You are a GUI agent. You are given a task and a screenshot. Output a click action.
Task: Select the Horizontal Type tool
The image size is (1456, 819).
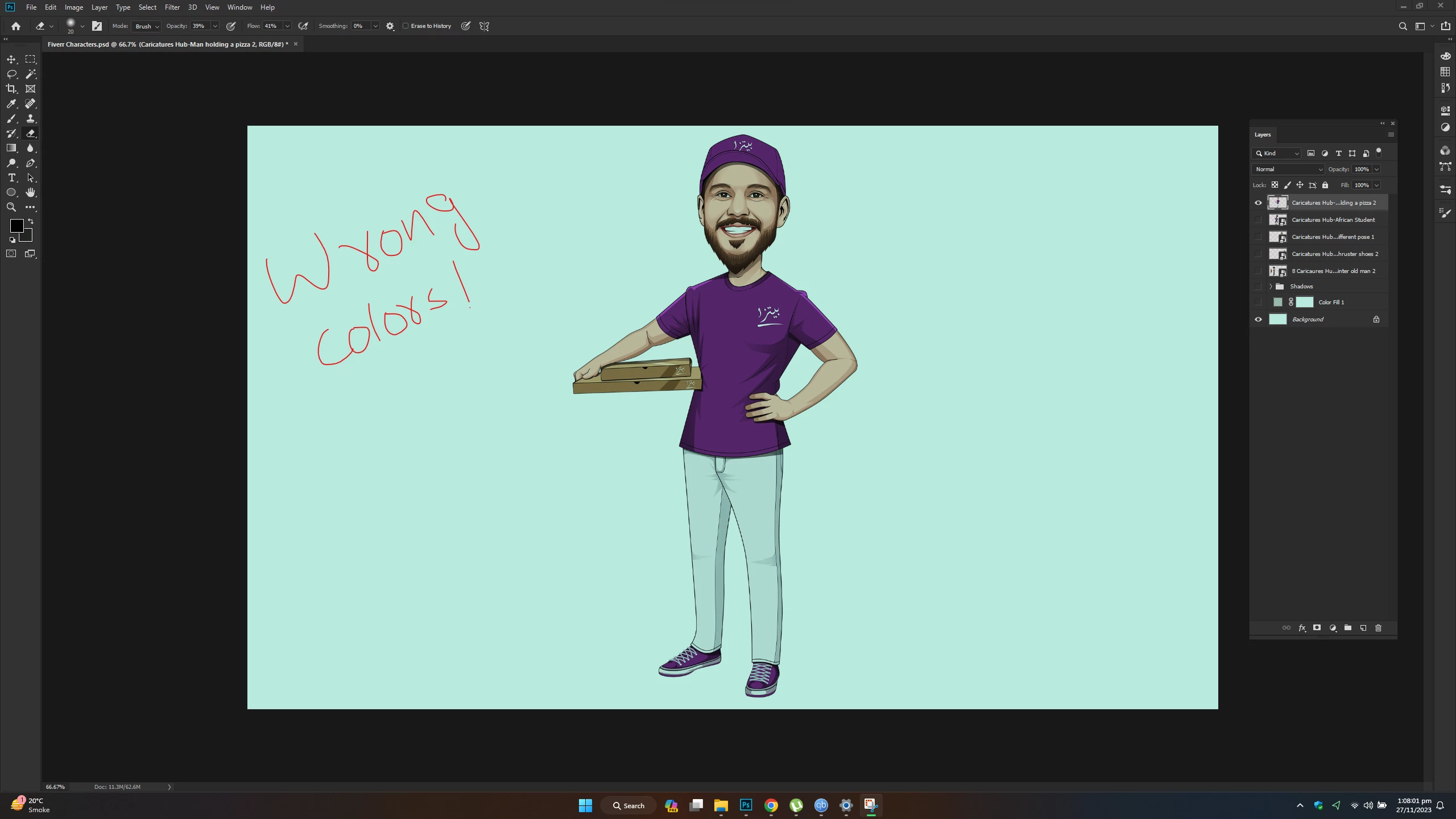[x=11, y=177]
